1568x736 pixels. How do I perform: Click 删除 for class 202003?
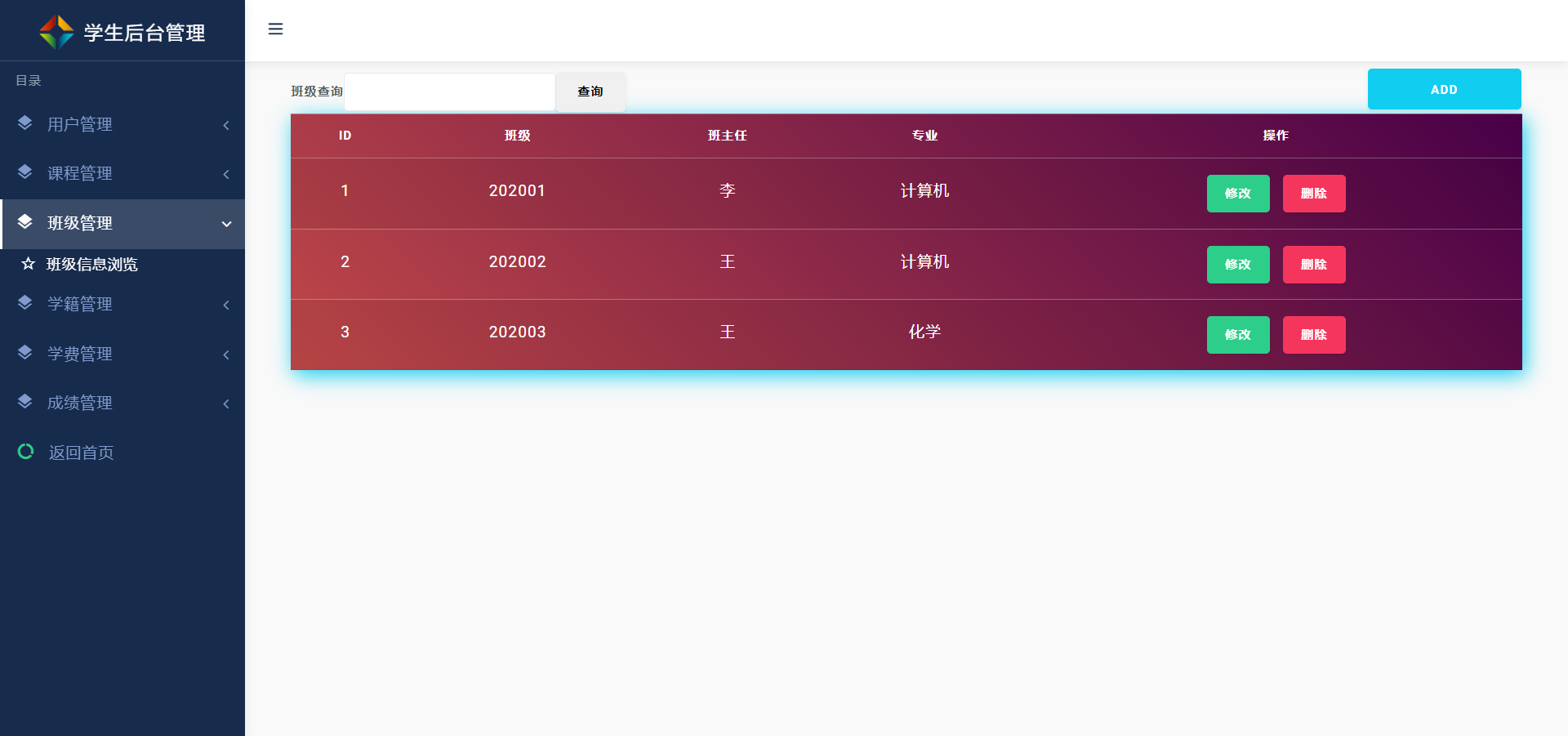tap(1314, 335)
